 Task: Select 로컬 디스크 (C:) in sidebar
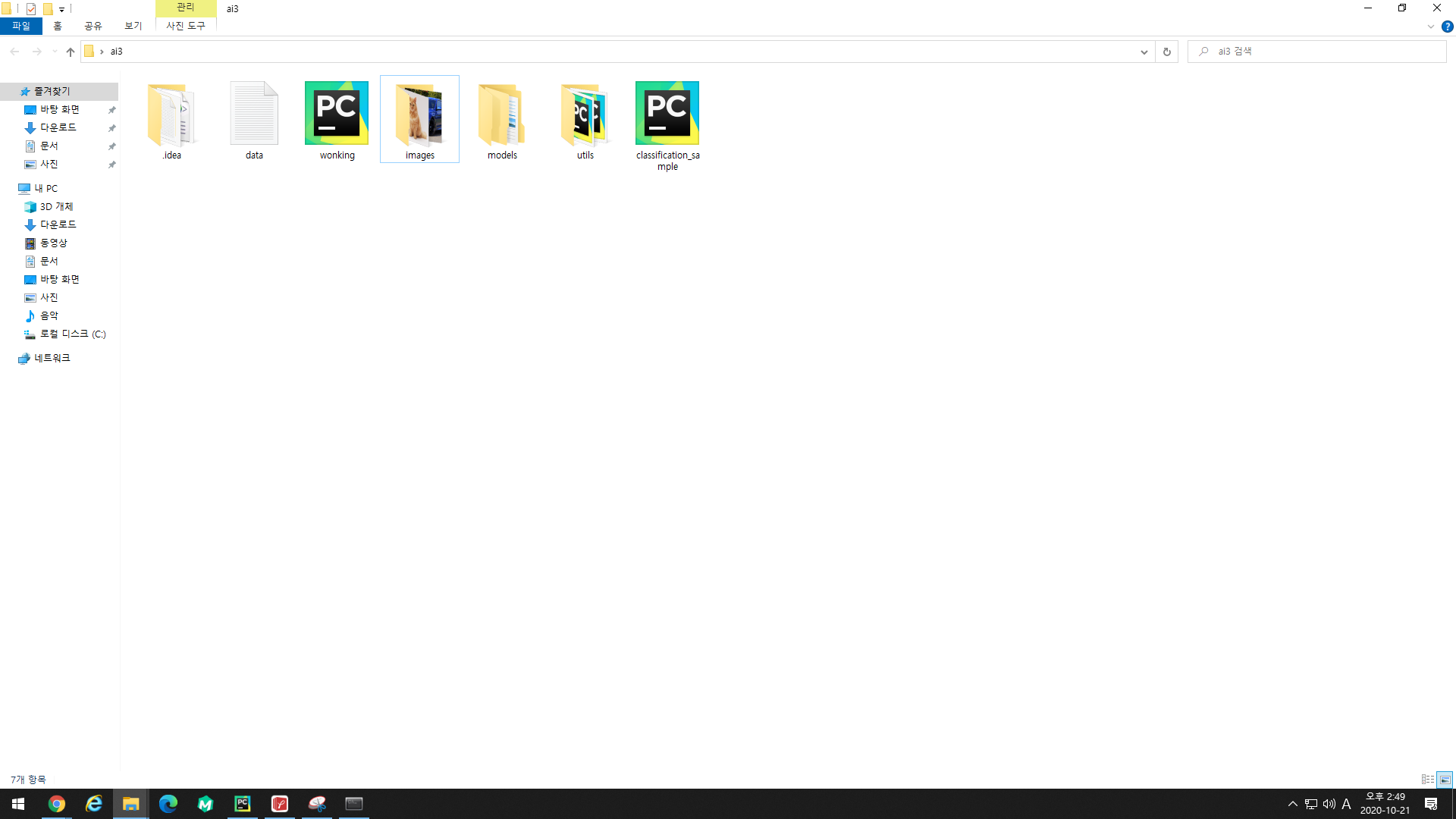[x=72, y=334]
